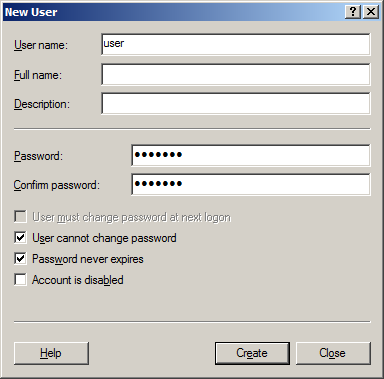Click the question mark help icon in title bar
Image resolution: width=384 pixels, height=379 pixels.
(x=352, y=12)
